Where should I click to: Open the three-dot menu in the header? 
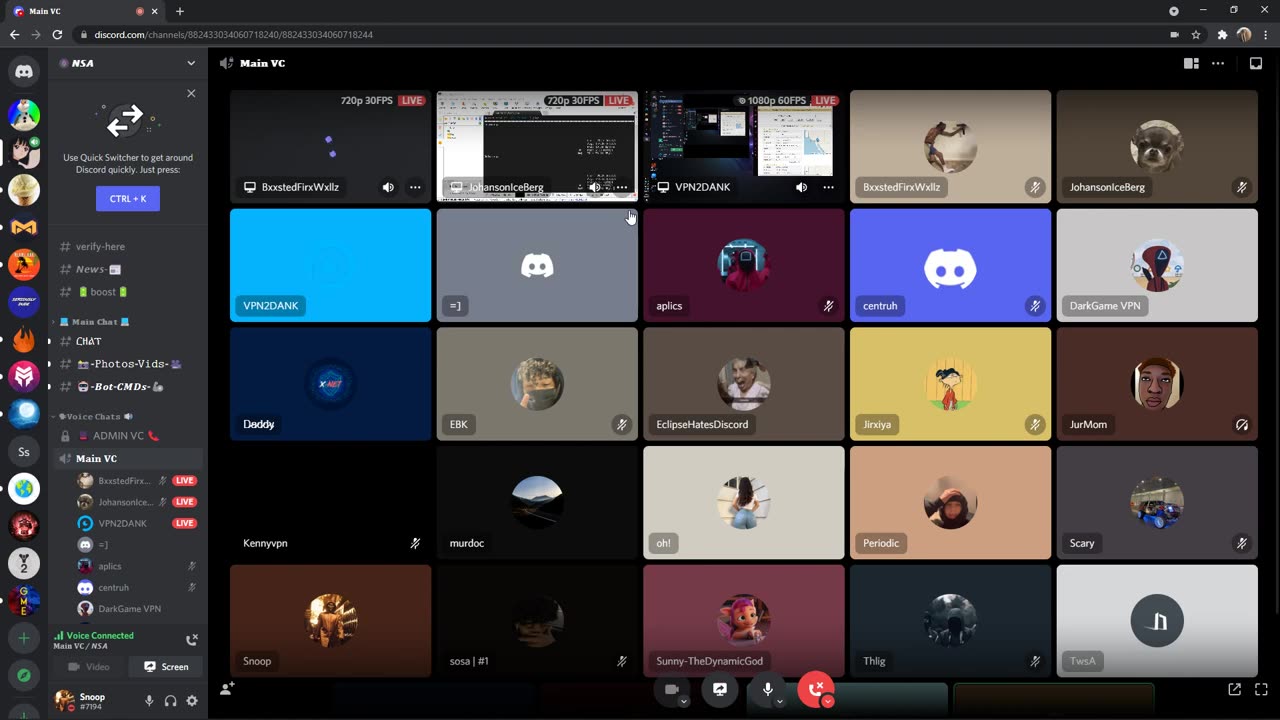coord(1217,63)
